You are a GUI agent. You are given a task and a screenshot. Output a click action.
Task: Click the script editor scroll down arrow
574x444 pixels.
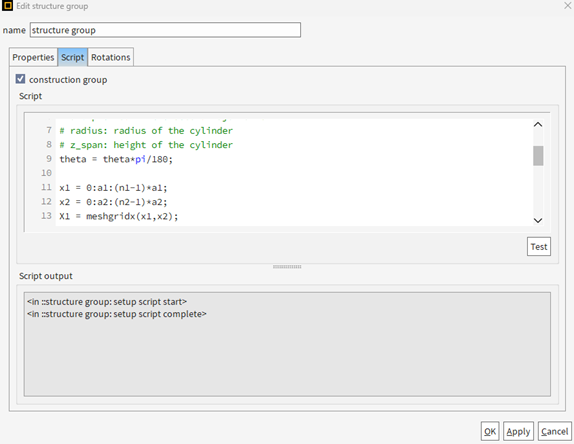pos(538,220)
